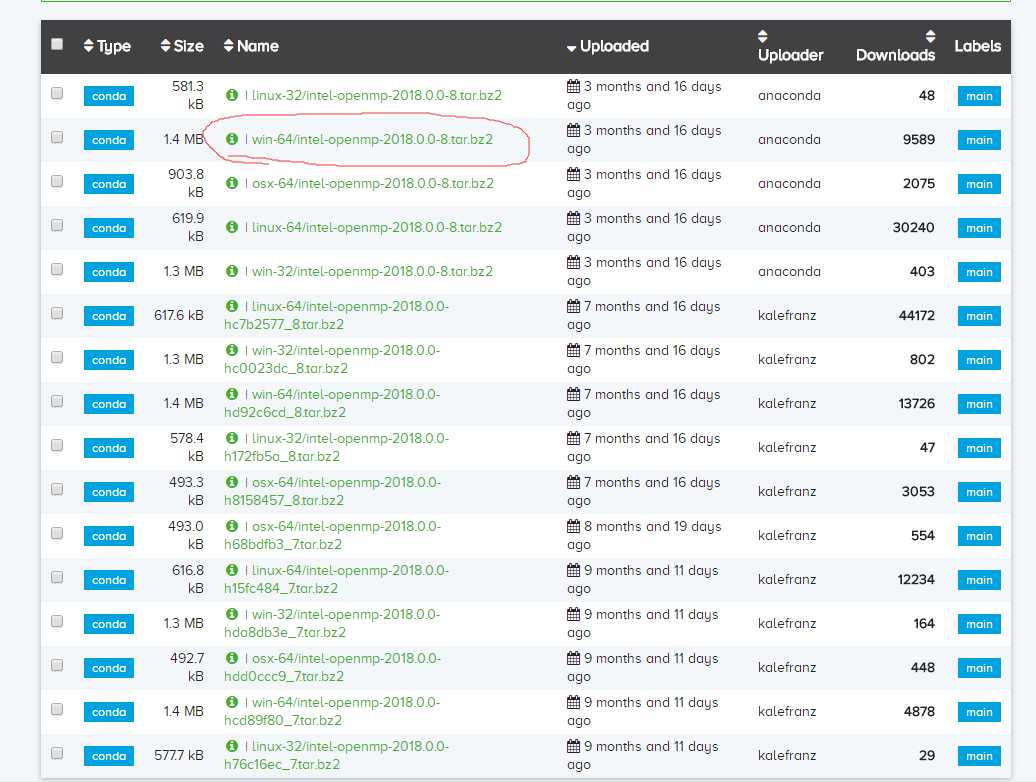
Task: Click the 44172 downloads count
Action: coord(916,316)
